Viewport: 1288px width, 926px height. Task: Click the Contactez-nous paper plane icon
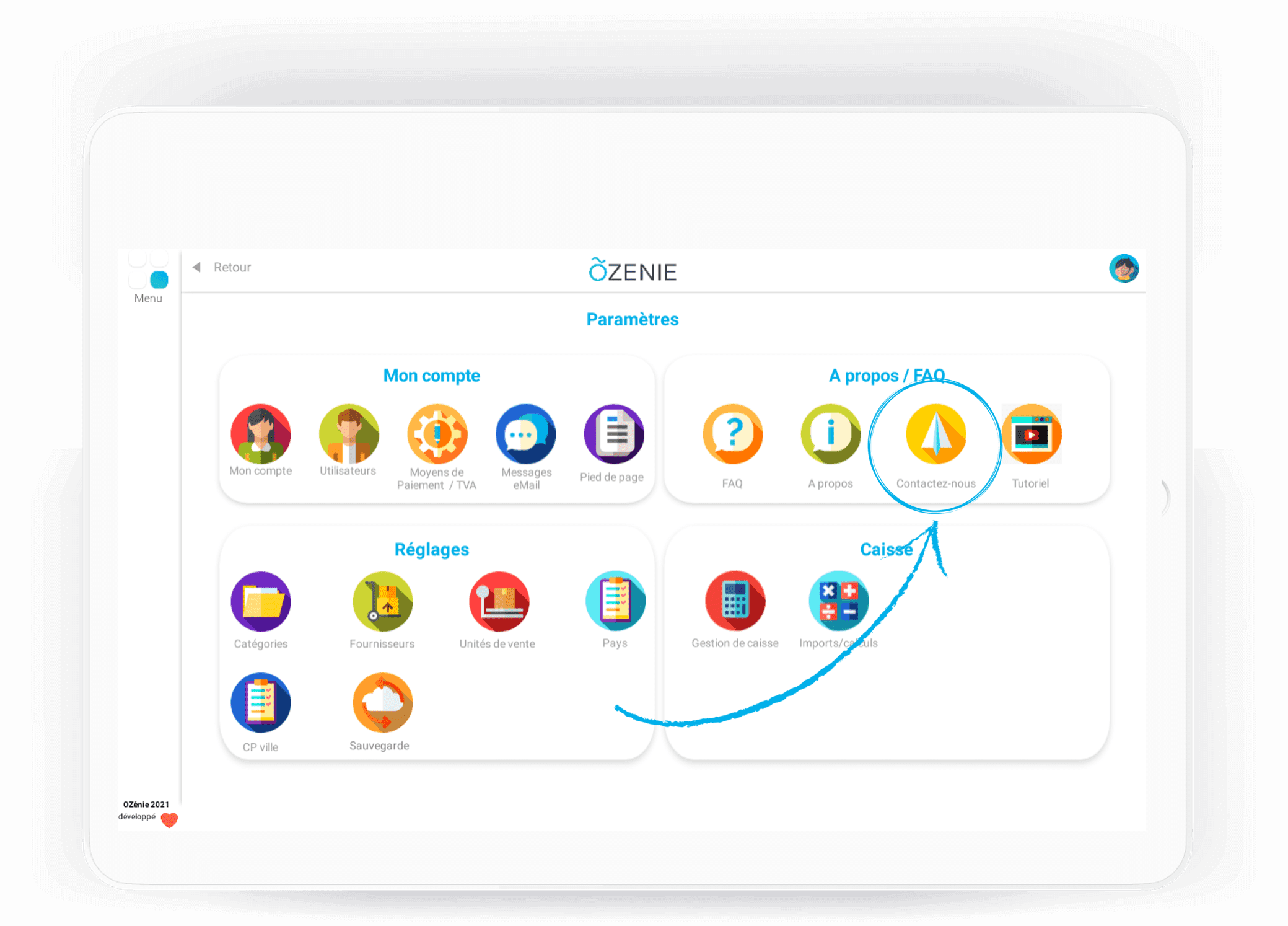pyautogui.click(x=936, y=434)
